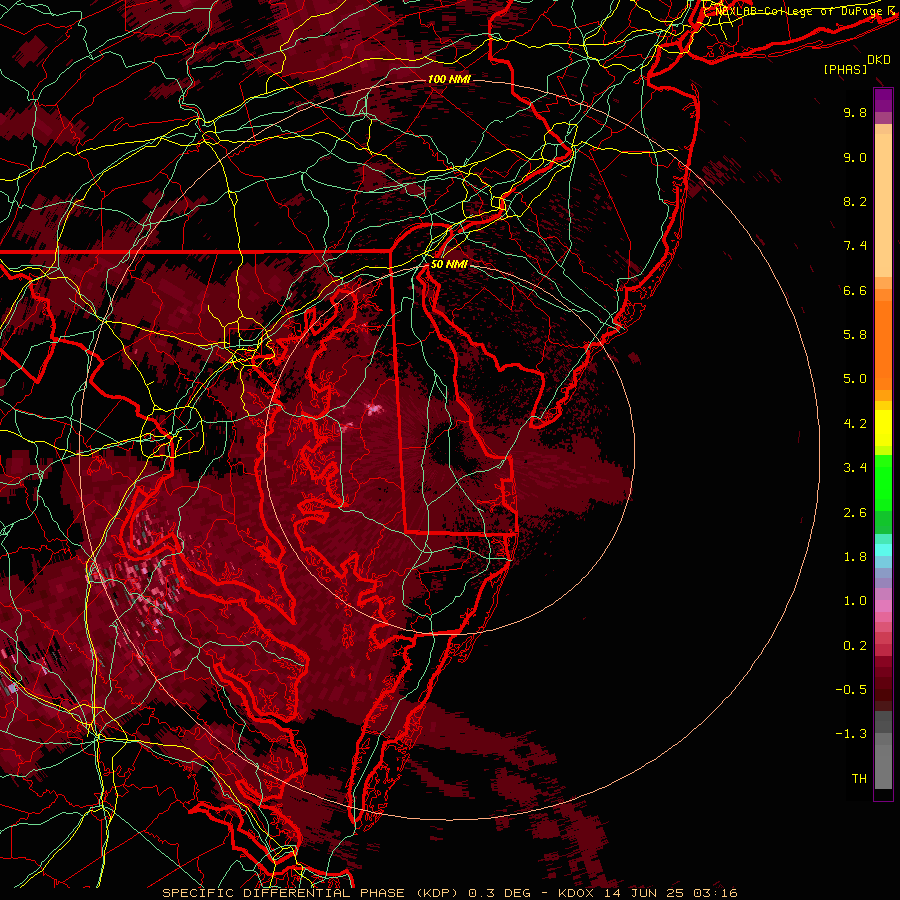Click the DKD label above color scale
The width and height of the screenshot is (900, 900).
[x=879, y=60]
